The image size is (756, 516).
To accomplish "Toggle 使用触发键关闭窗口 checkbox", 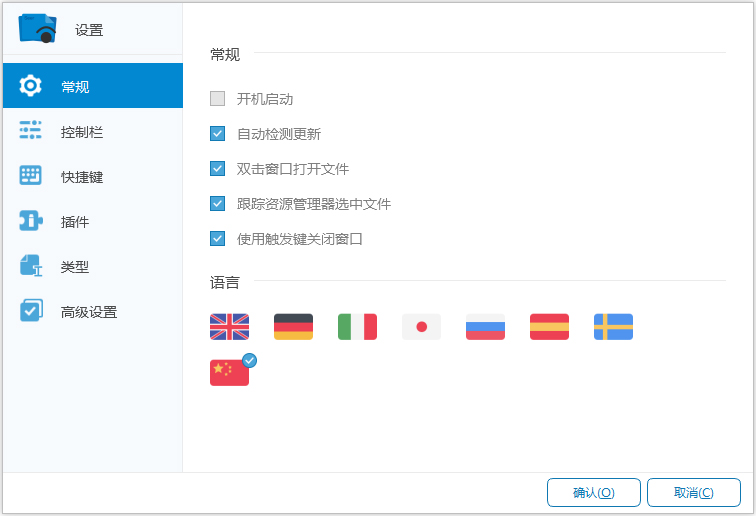I will coord(218,239).
